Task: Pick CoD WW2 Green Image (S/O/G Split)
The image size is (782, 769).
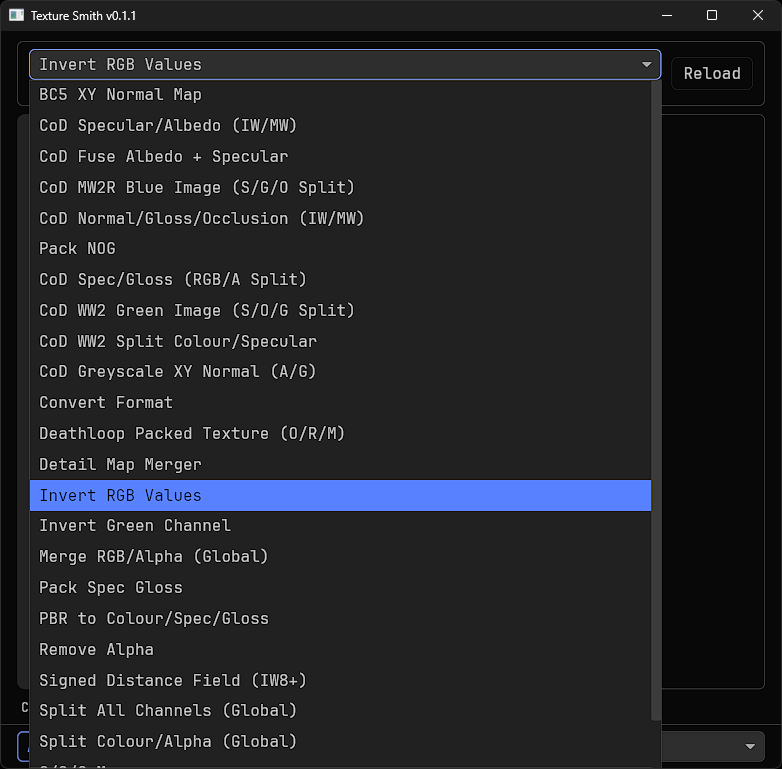Action: pyautogui.click(x=341, y=311)
